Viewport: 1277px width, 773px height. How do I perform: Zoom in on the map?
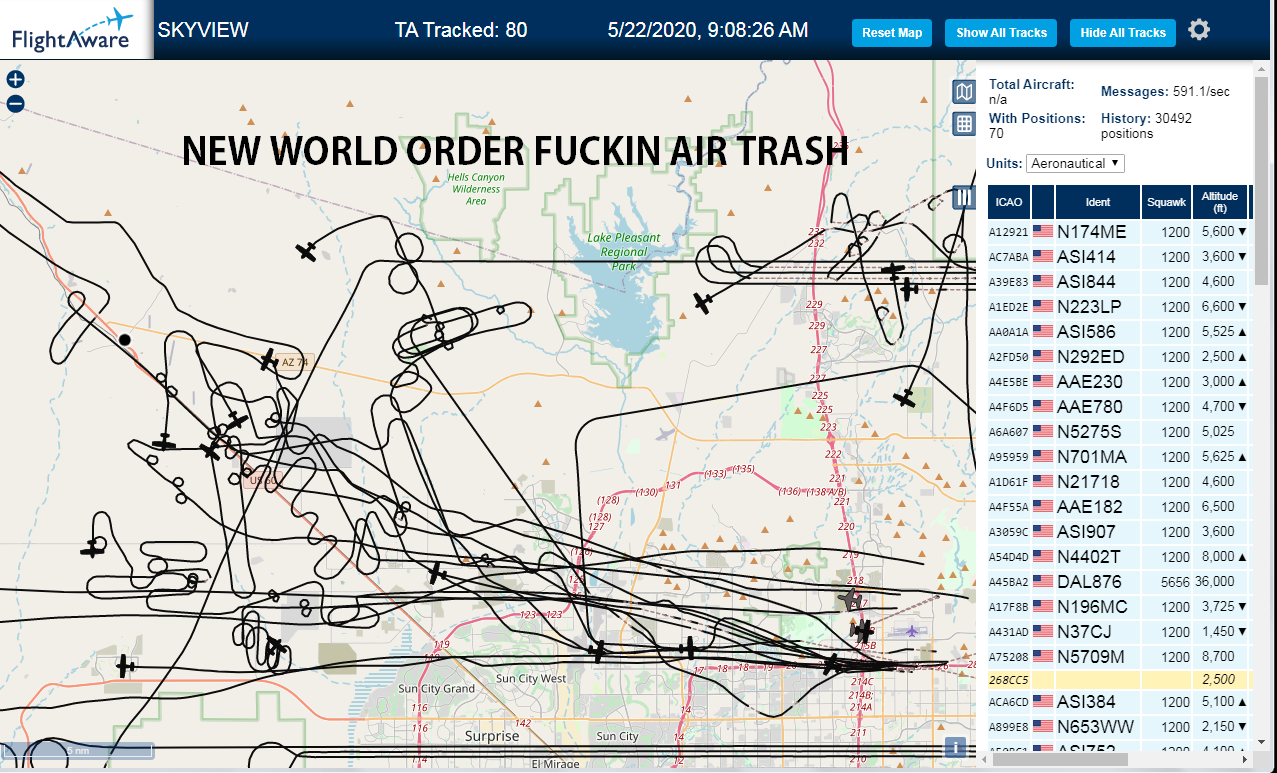(x=16, y=80)
